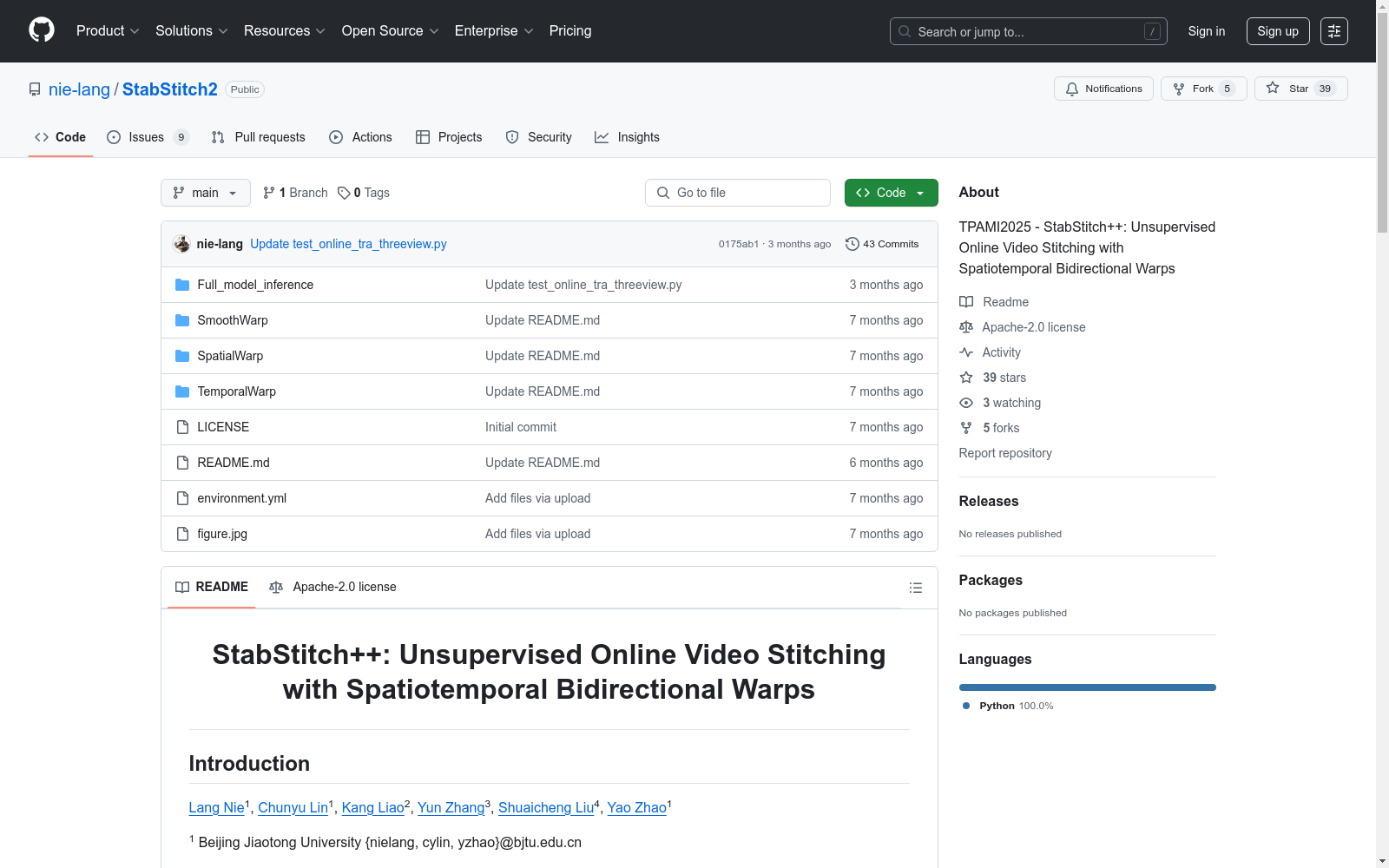Open the command palette icon in header
The width and height of the screenshot is (1389, 868).
[x=1333, y=31]
